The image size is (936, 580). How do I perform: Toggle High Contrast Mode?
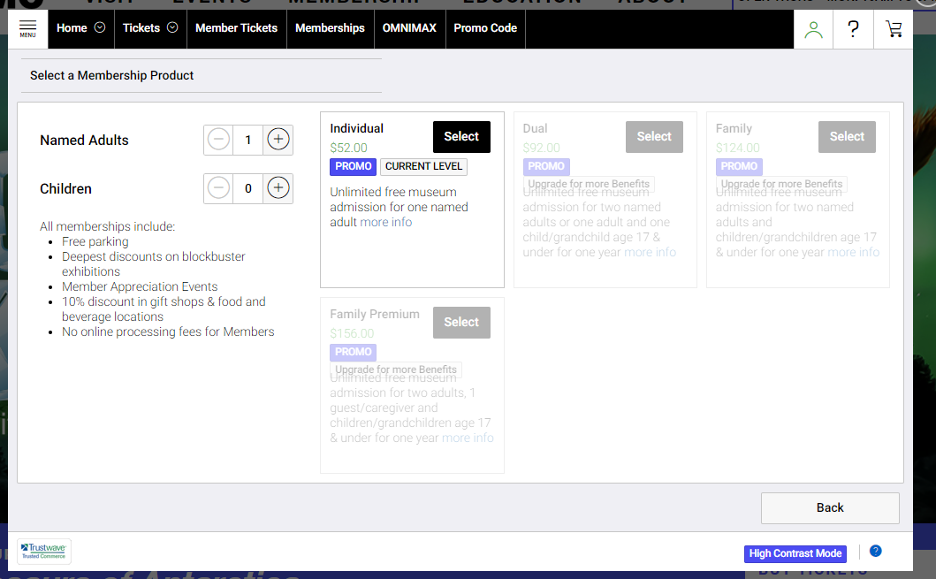click(x=795, y=553)
